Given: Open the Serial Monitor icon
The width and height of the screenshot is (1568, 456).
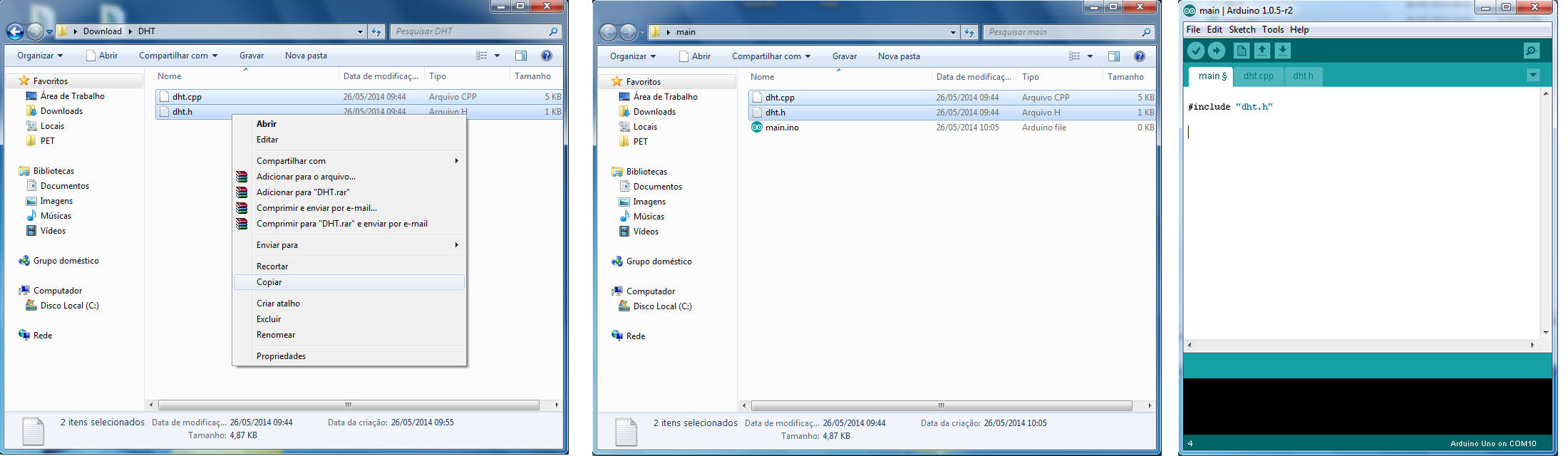Looking at the screenshot, I should [1531, 51].
